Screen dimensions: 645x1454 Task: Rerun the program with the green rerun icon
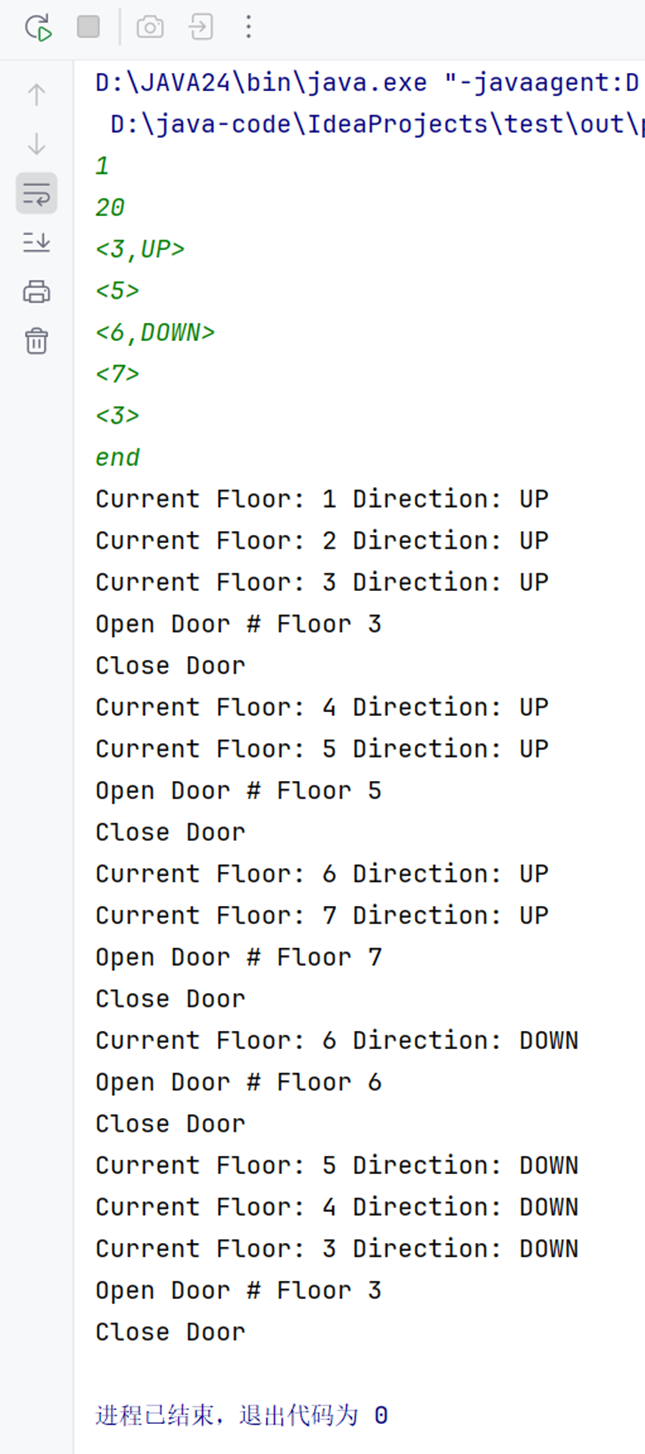(x=38, y=27)
